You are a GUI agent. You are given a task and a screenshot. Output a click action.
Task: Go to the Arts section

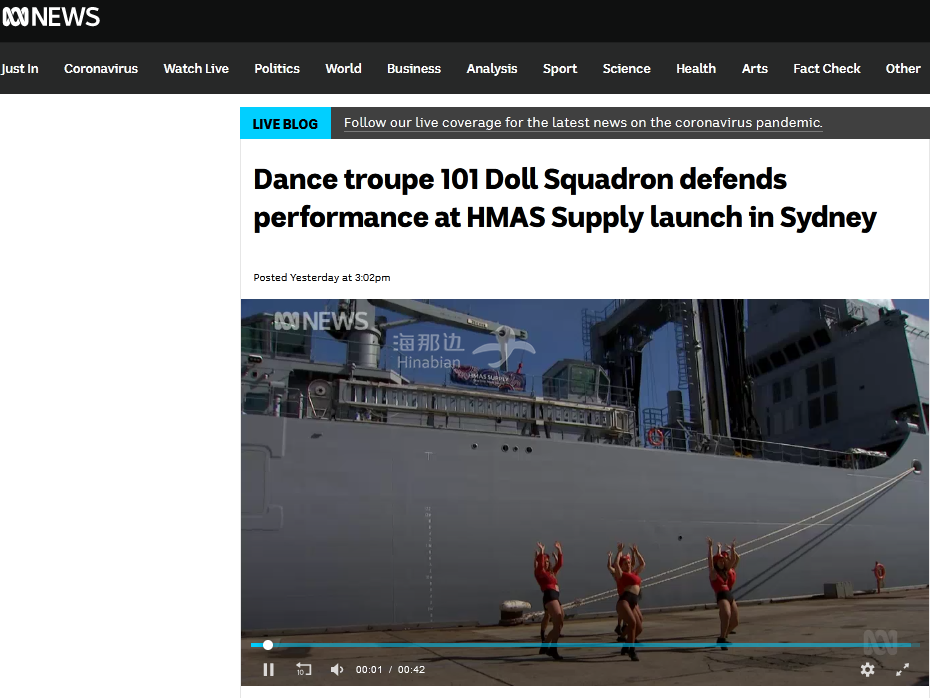[754, 68]
